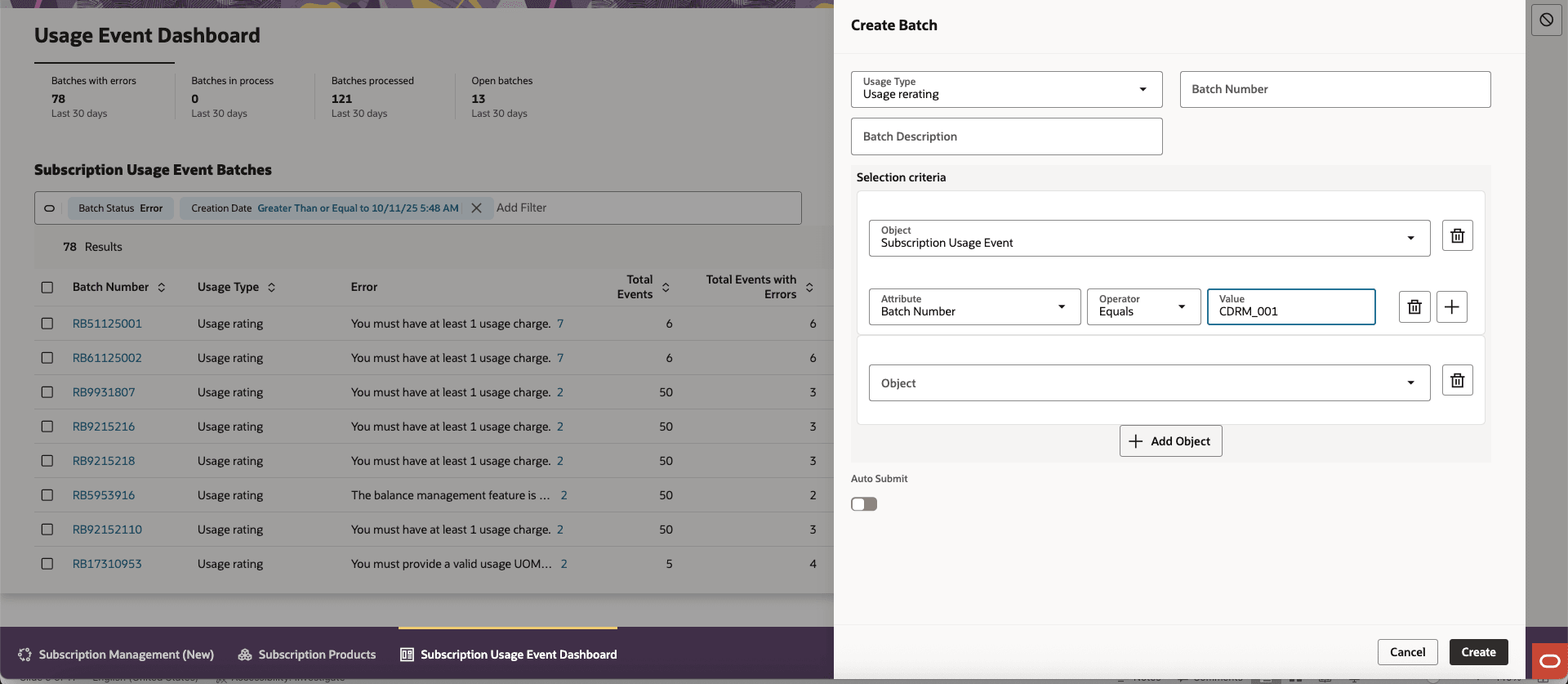Check the RB17310953 row checkbox
This screenshot has height=684, width=1568.
tap(47, 564)
